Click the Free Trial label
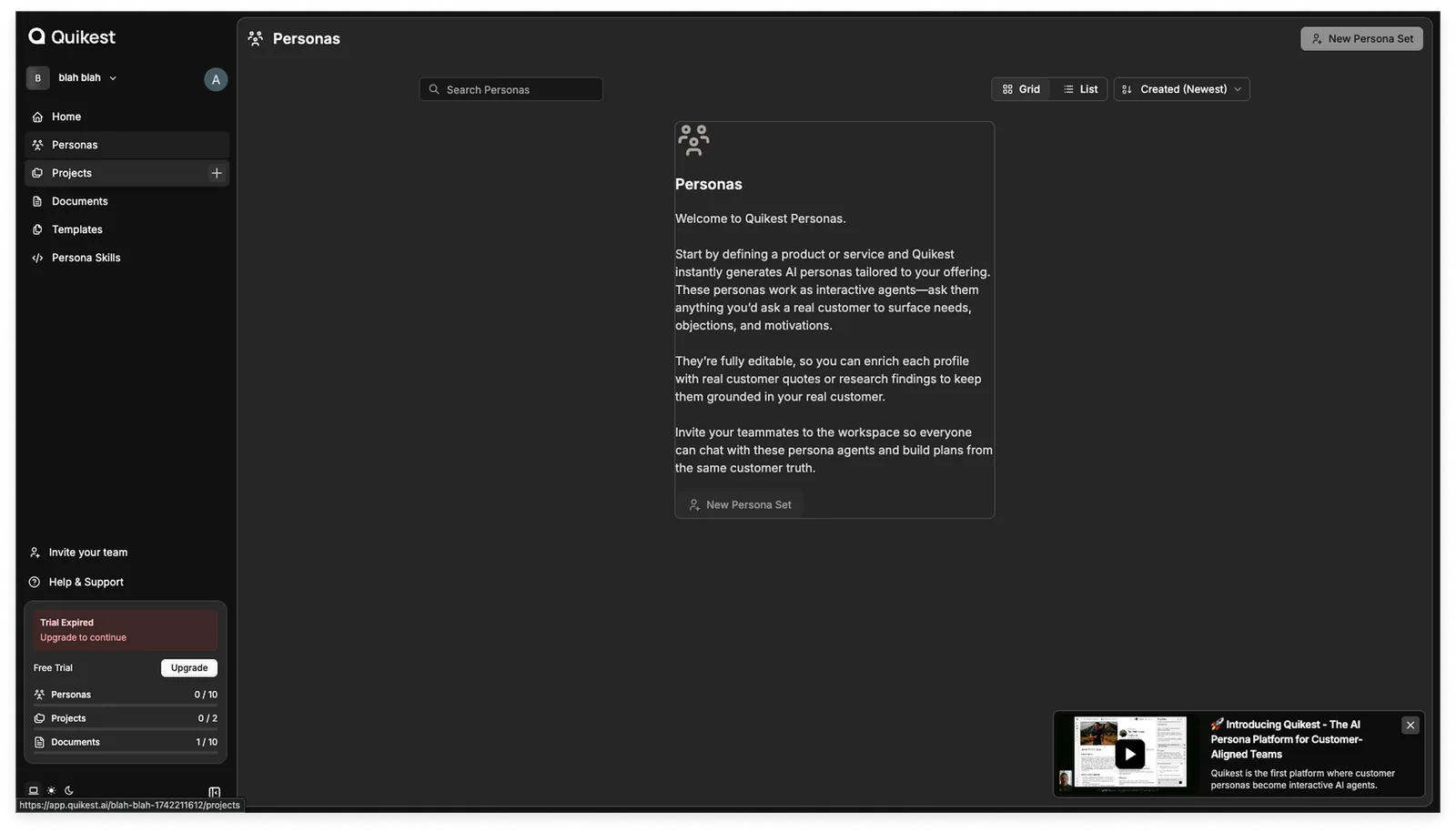 pos(53,668)
